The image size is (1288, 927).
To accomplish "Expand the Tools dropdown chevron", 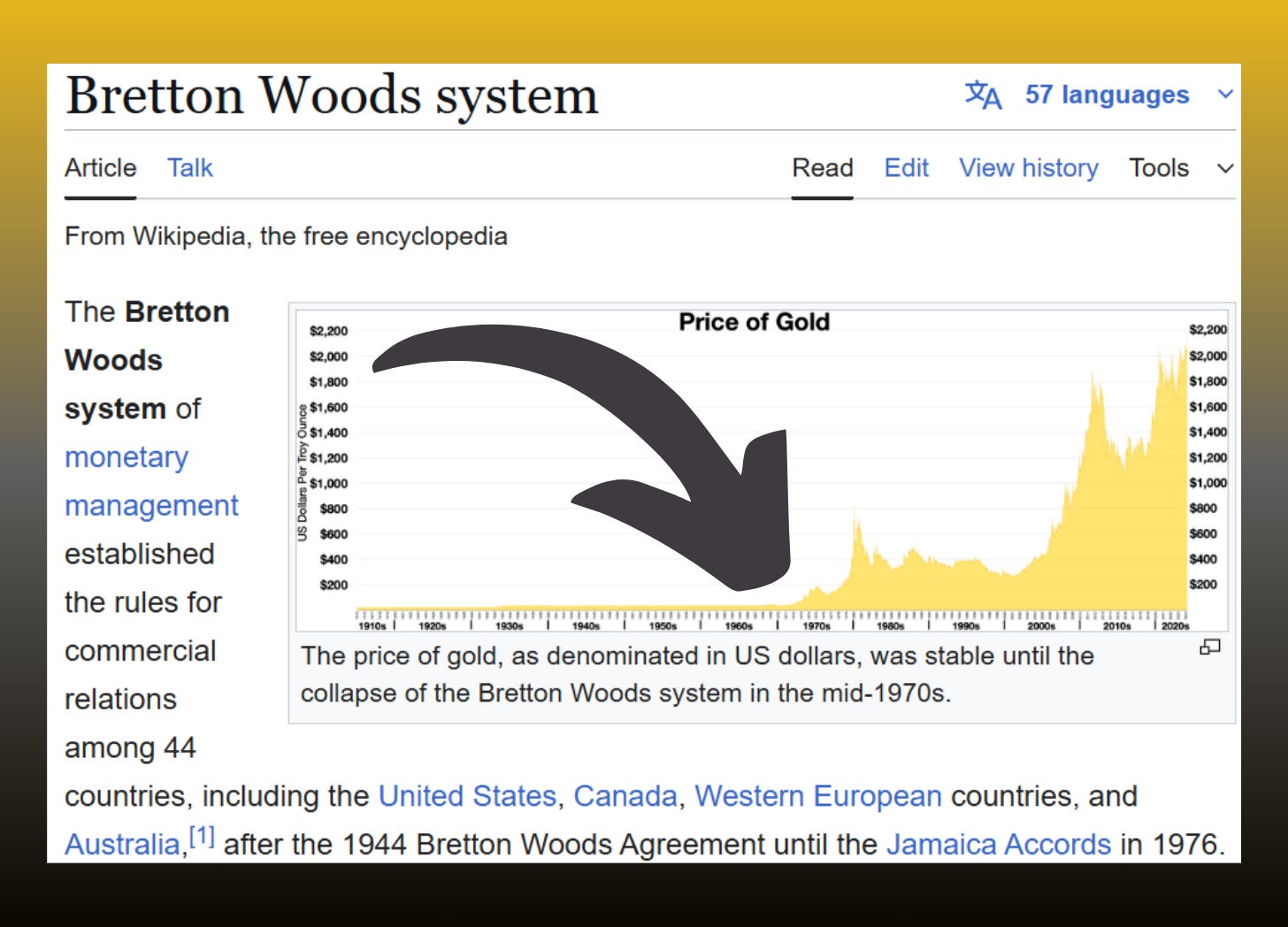I will pos(1225,168).
